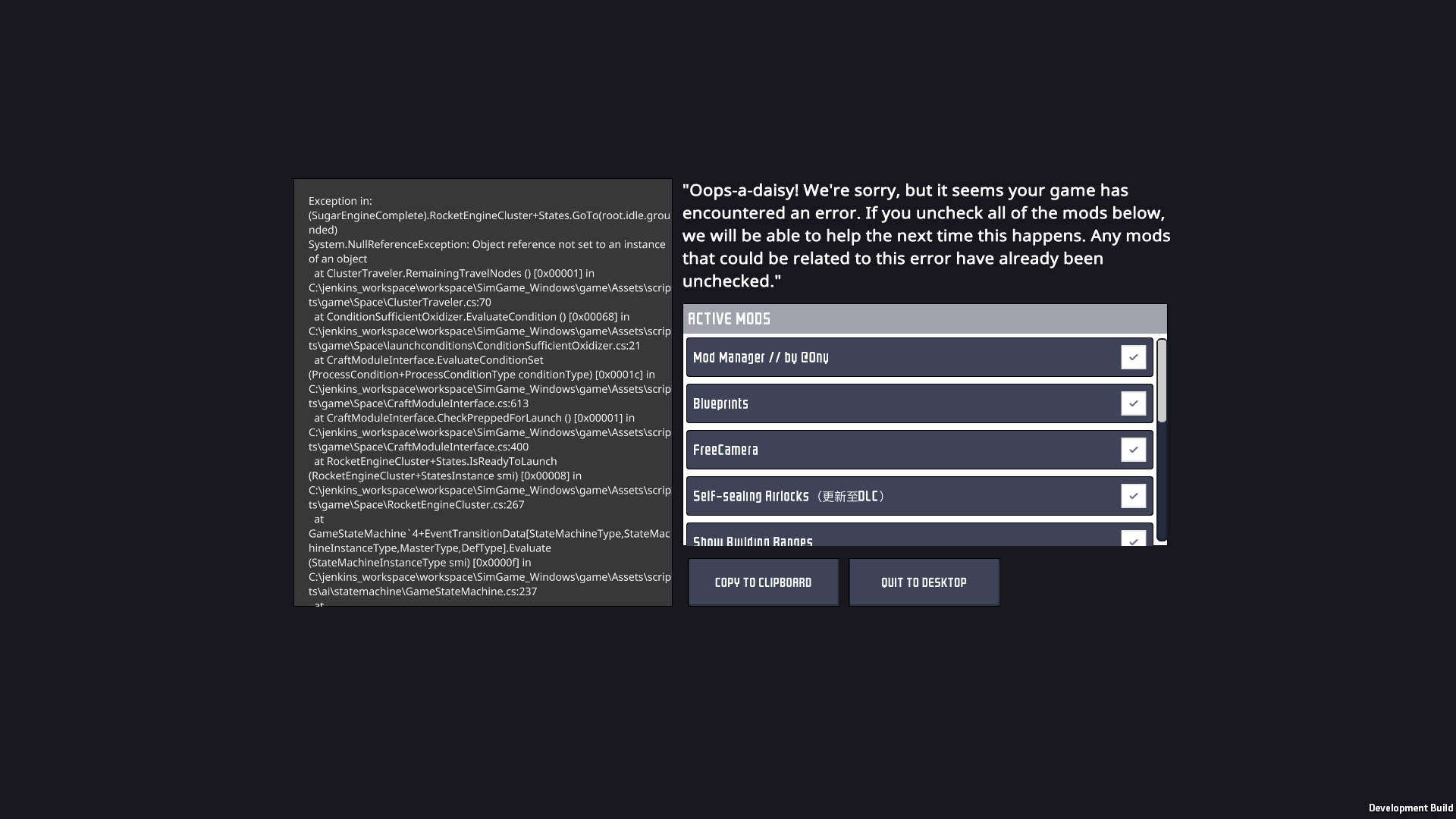This screenshot has width=1456, height=819.
Task: Click the FreeCamera mod name
Action: coord(726,450)
